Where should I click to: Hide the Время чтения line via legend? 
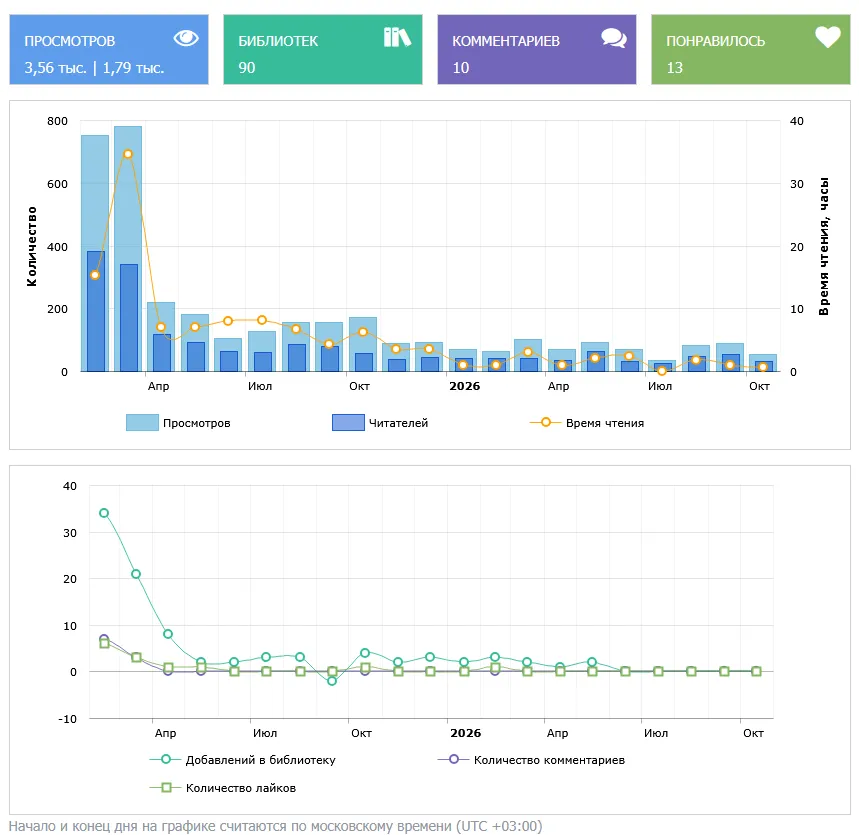[x=587, y=422]
